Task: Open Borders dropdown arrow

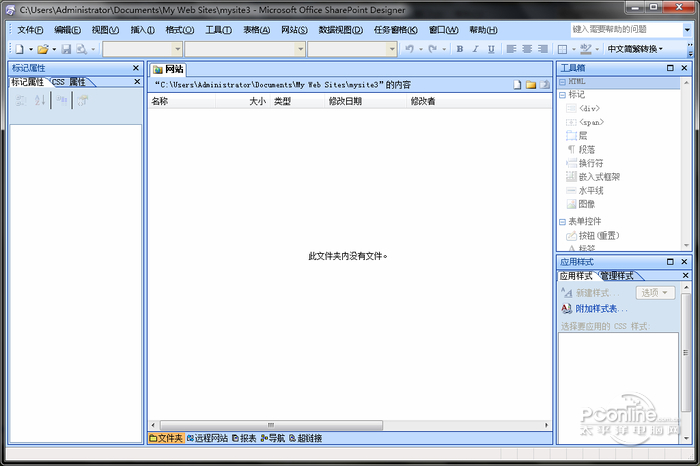Action: pos(574,49)
